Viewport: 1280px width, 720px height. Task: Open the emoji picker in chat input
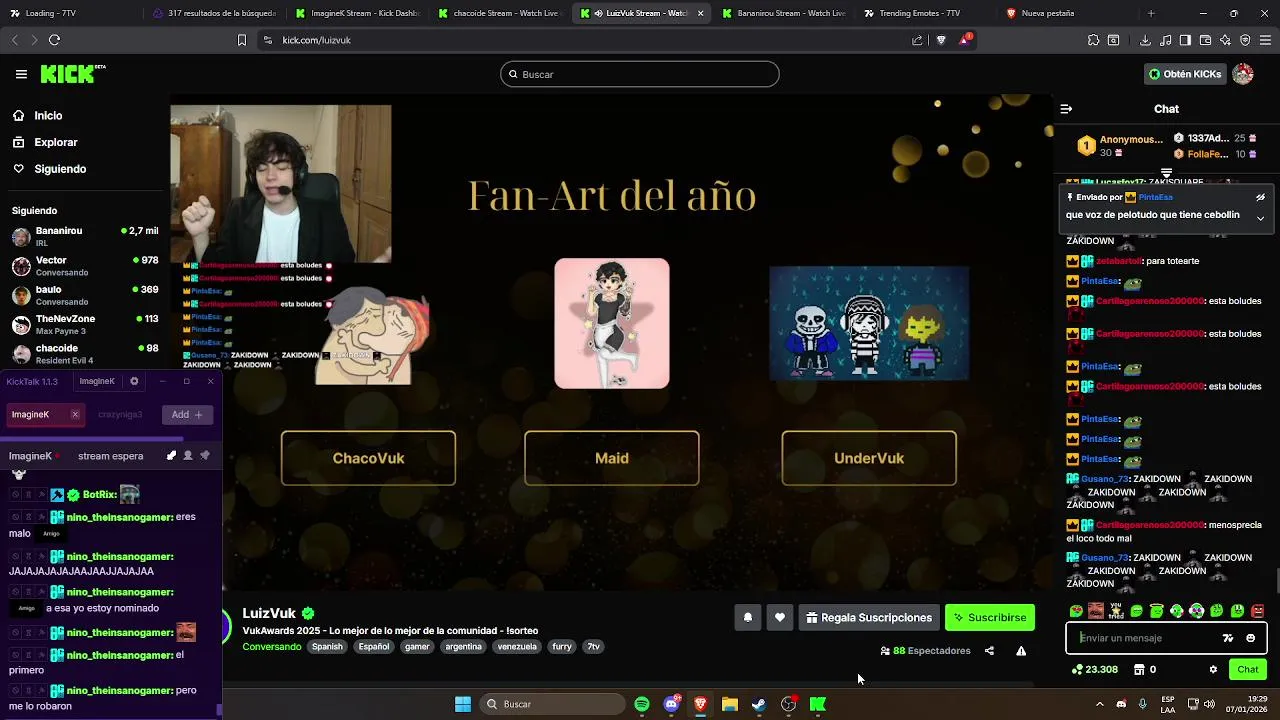[x=1250, y=638]
